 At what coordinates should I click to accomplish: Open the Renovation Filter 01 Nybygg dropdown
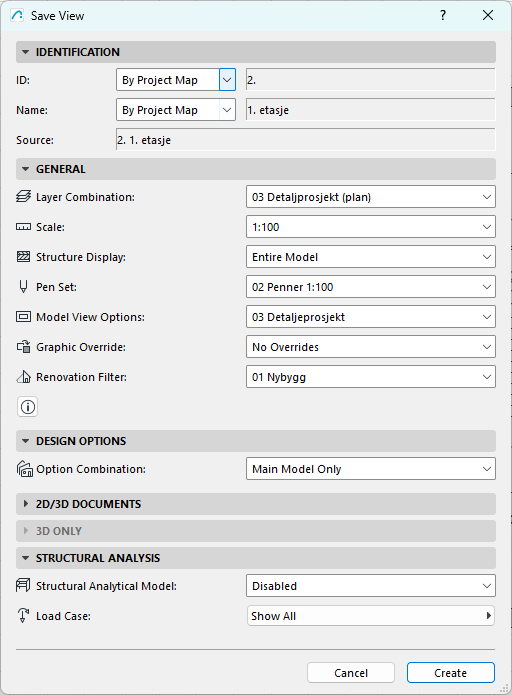click(371, 377)
